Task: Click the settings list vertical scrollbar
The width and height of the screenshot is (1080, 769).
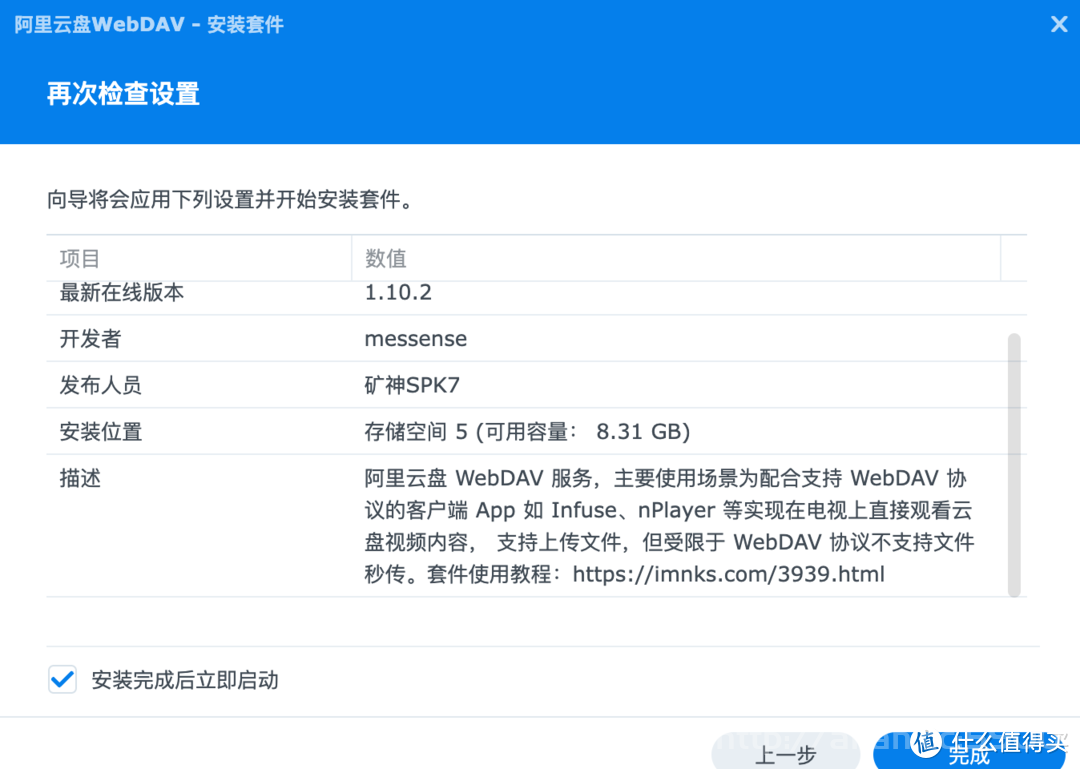Action: [x=1013, y=465]
